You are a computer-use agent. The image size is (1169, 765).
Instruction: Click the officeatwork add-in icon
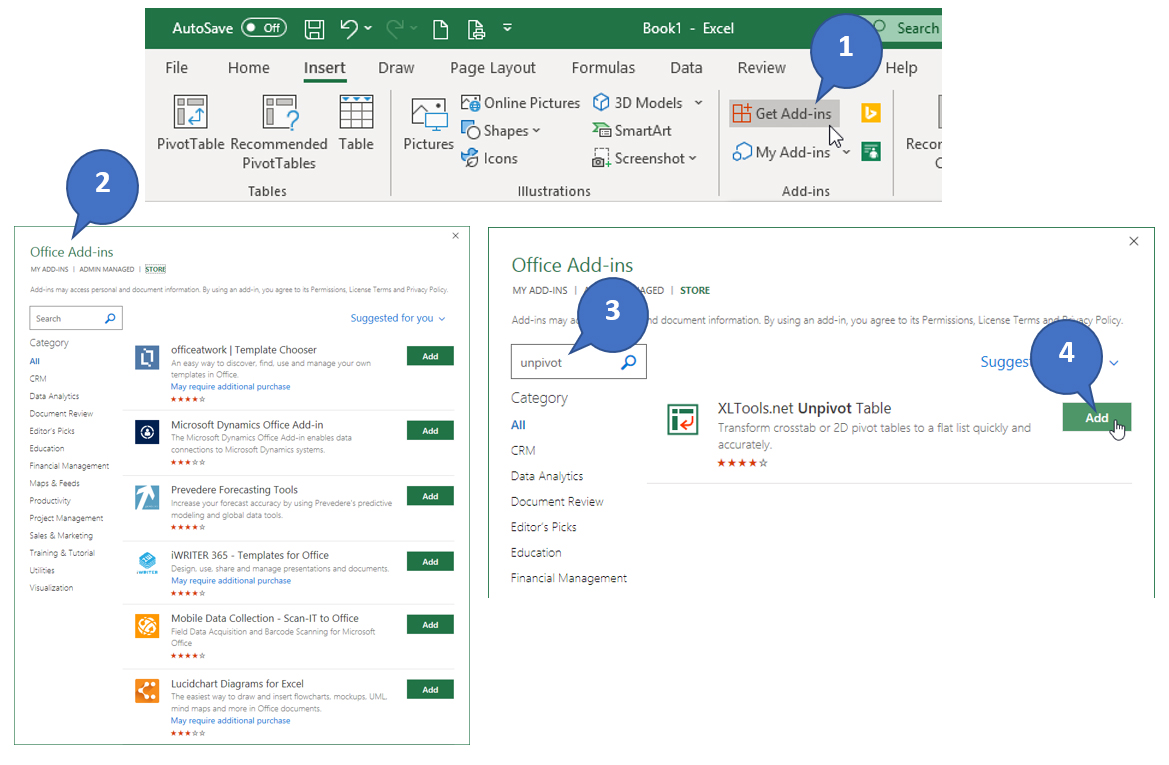[147, 357]
